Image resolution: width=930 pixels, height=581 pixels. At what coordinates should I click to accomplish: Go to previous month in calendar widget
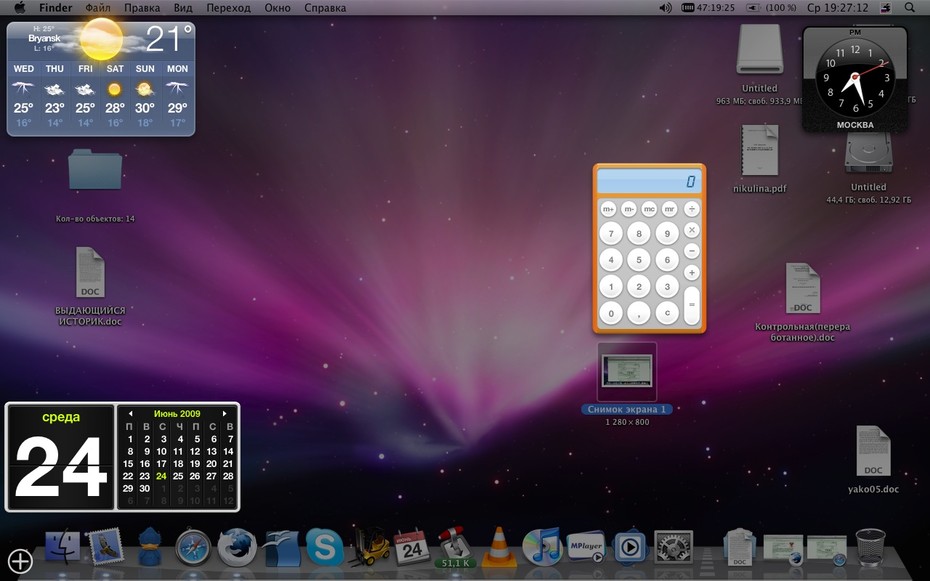(130, 413)
